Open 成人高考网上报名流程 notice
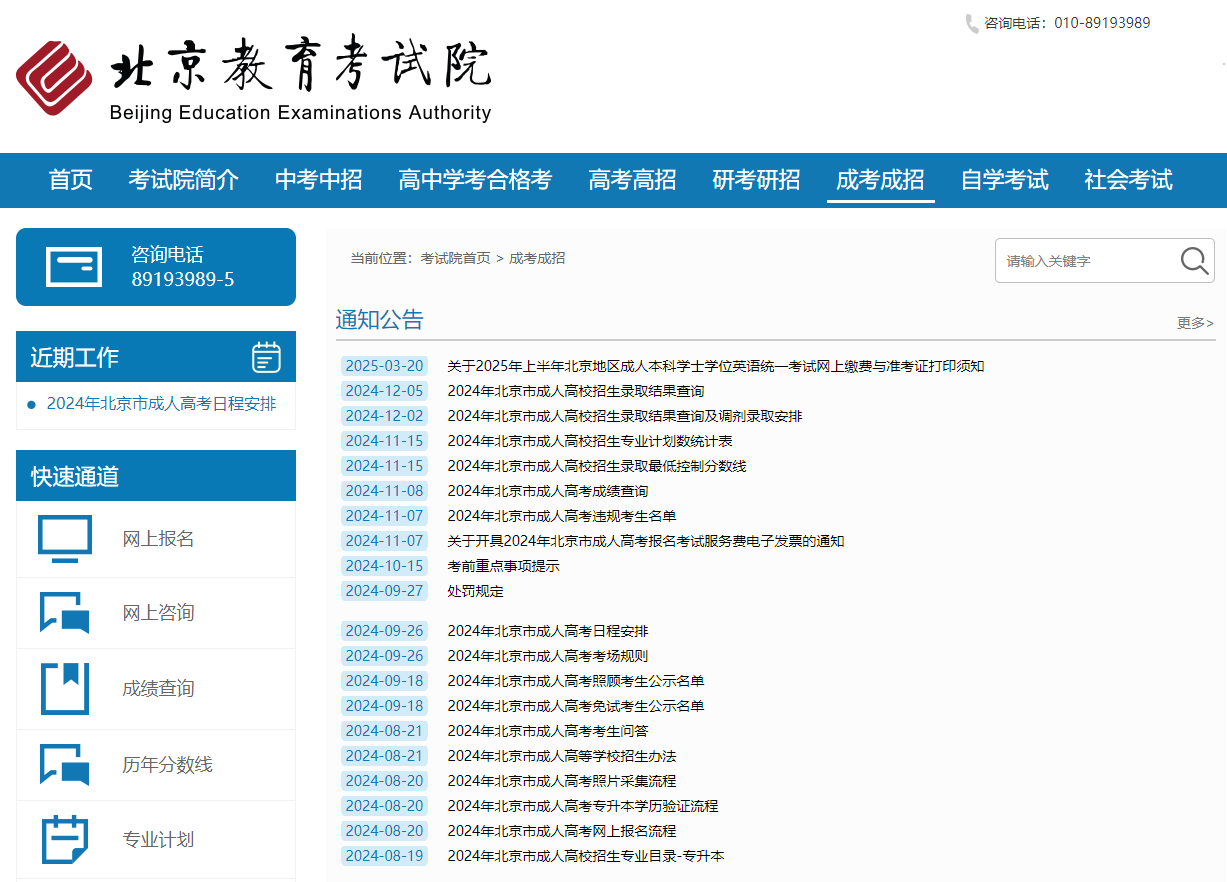1227x882 pixels. pos(562,831)
